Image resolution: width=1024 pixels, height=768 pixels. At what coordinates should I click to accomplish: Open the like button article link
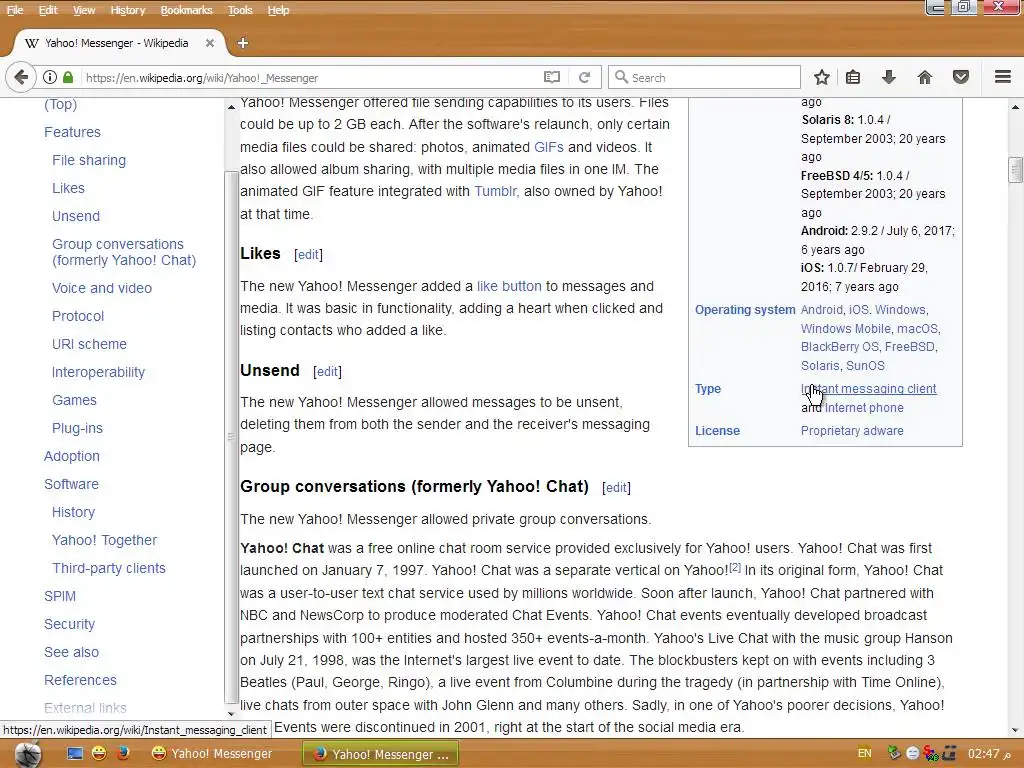click(x=509, y=286)
